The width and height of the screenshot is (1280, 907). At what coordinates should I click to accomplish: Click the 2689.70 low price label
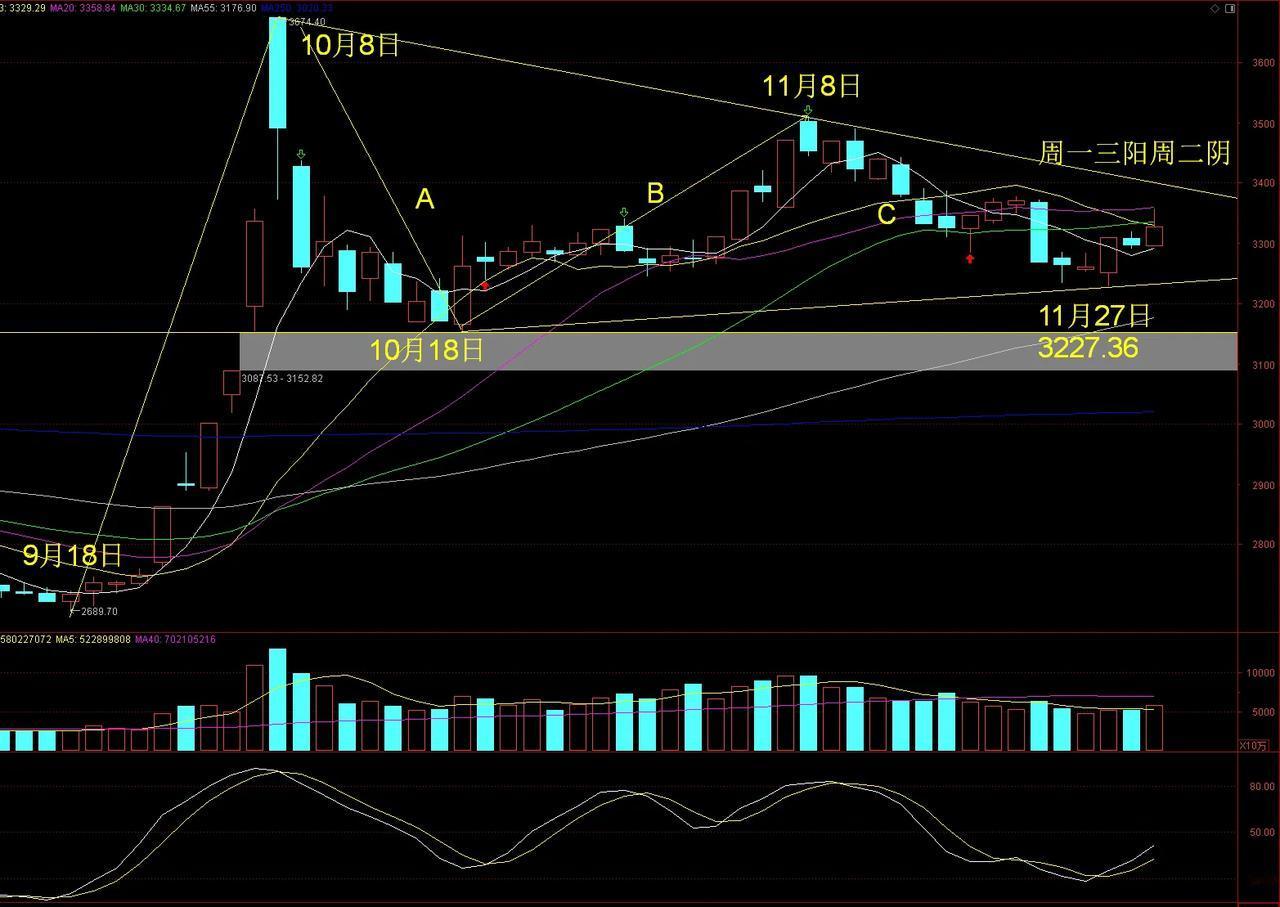(x=99, y=611)
